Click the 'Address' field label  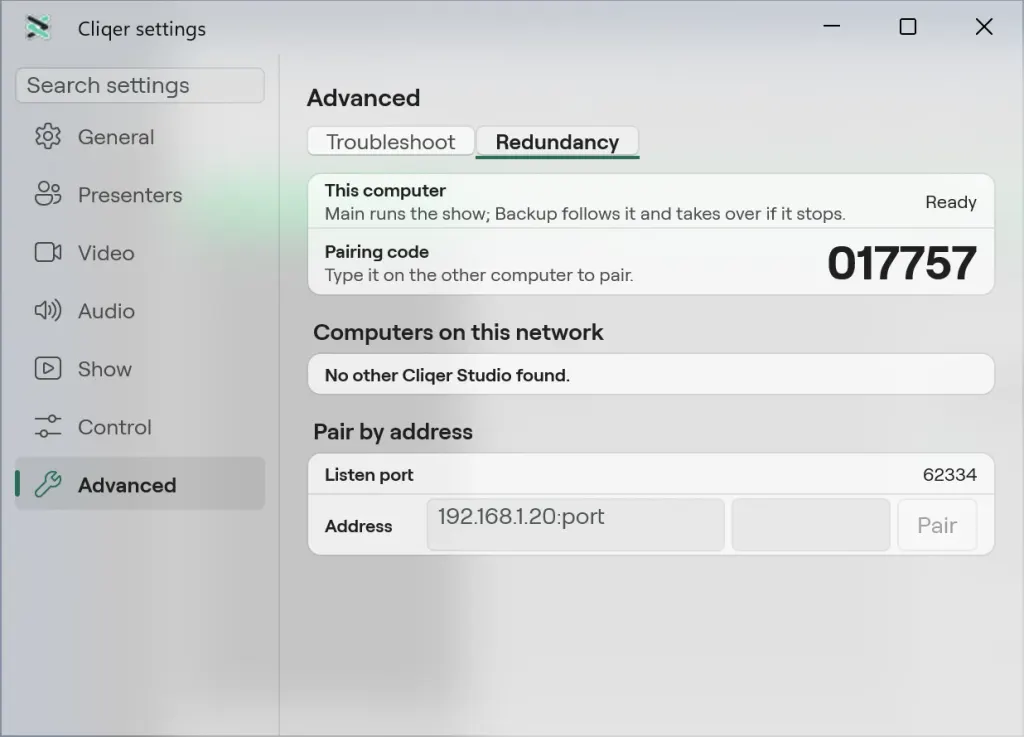359,526
